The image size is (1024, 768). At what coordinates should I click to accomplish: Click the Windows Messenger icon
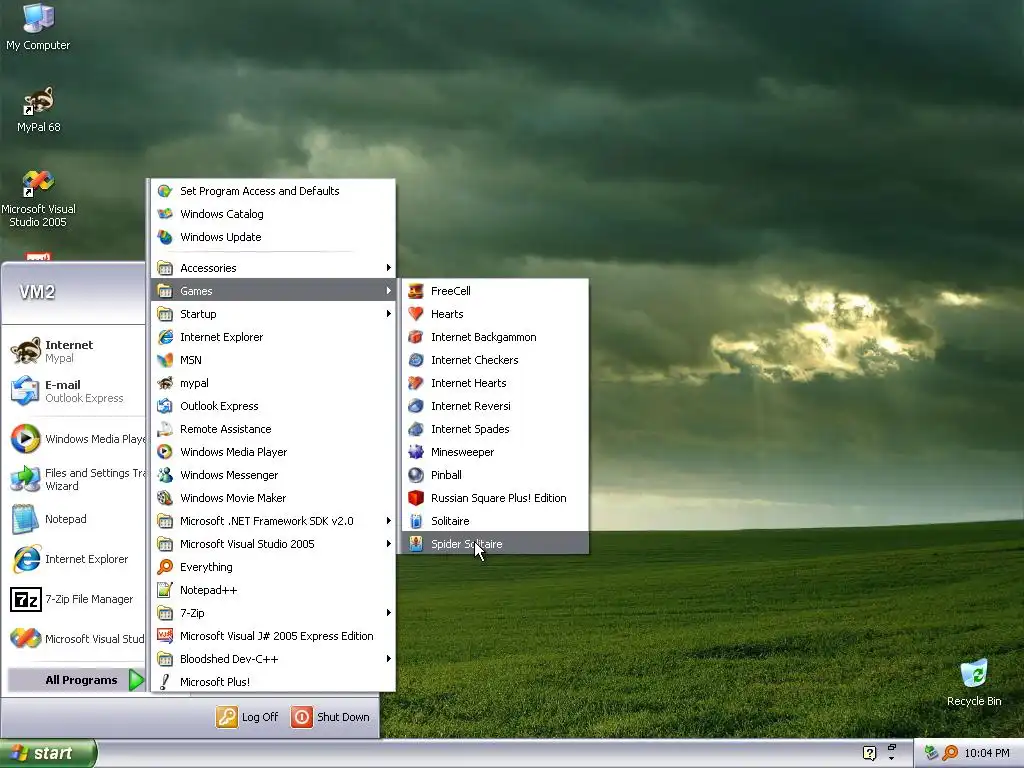pyautogui.click(x=165, y=475)
